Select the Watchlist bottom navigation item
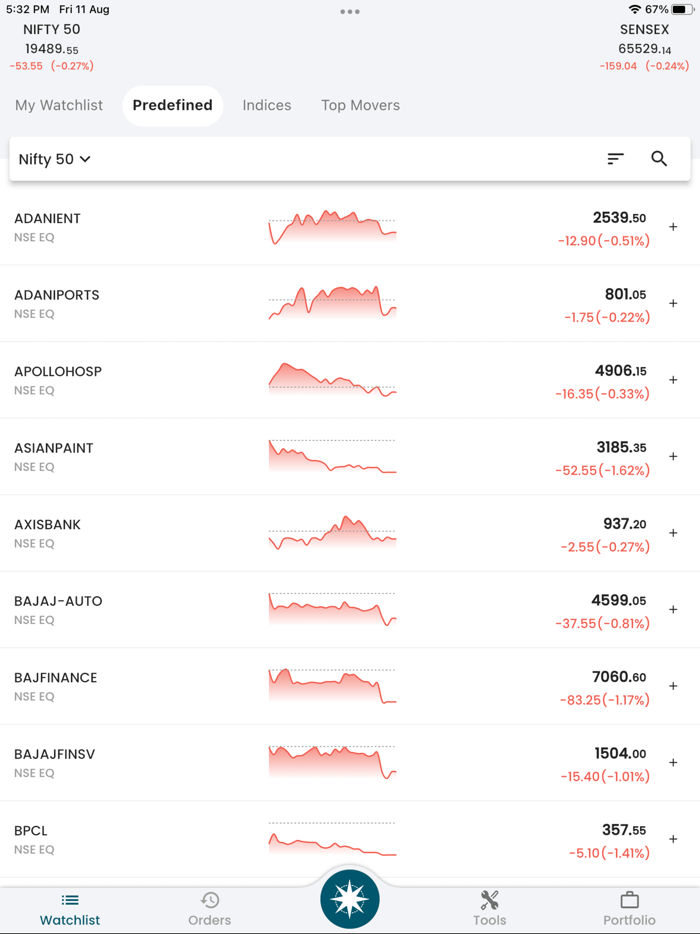This screenshot has height=934, width=700. tap(70, 908)
